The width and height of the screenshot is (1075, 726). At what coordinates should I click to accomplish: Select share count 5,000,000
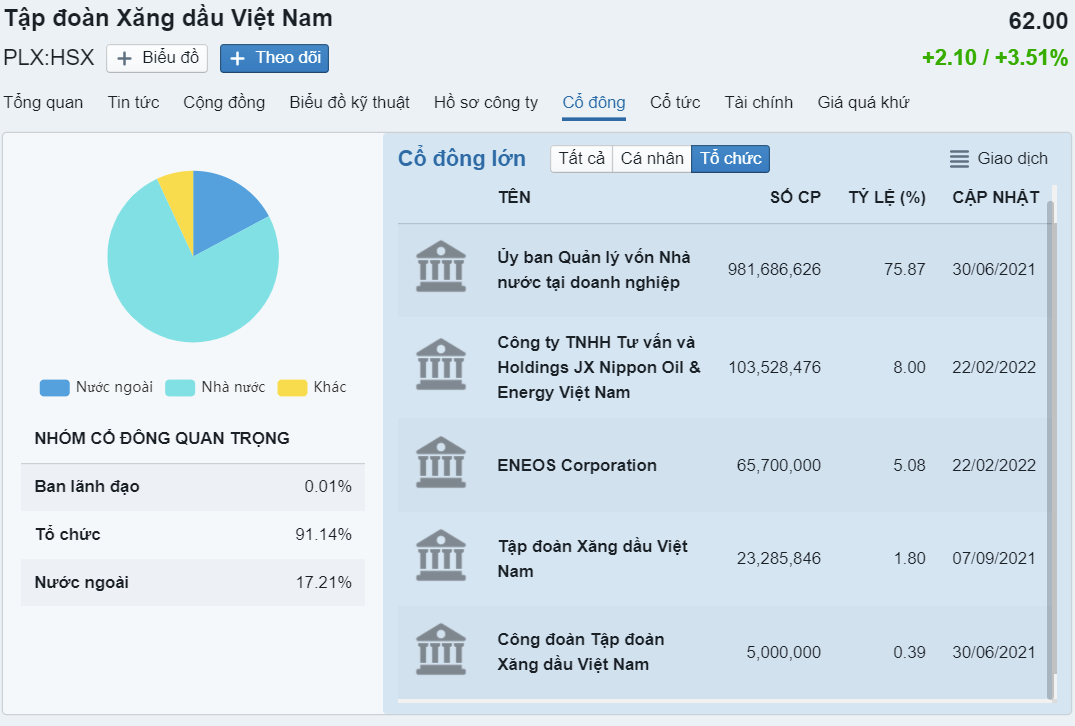click(x=783, y=652)
